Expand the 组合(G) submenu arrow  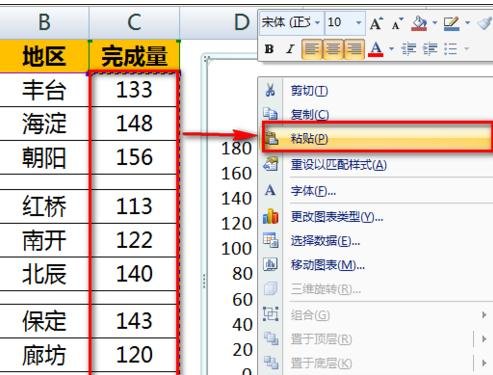point(484,315)
